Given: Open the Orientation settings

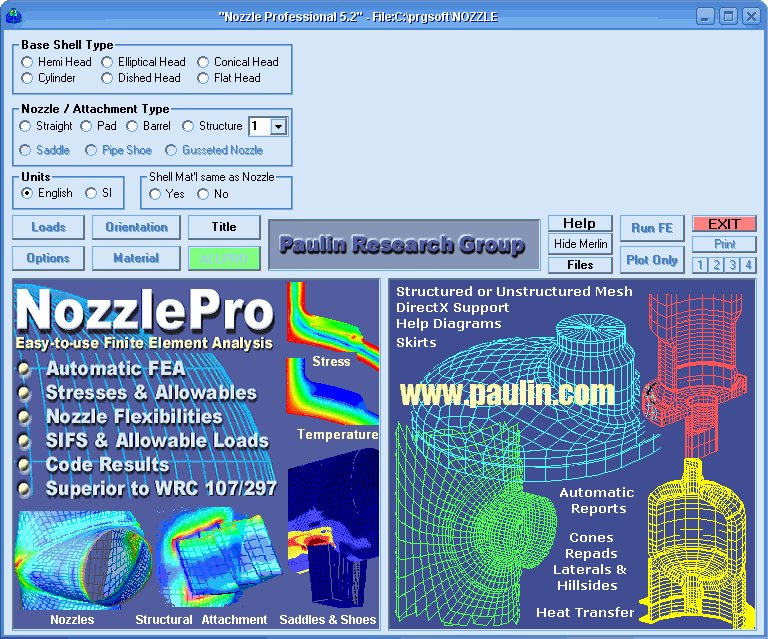Looking at the screenshot, I should [x=136, y=228].
